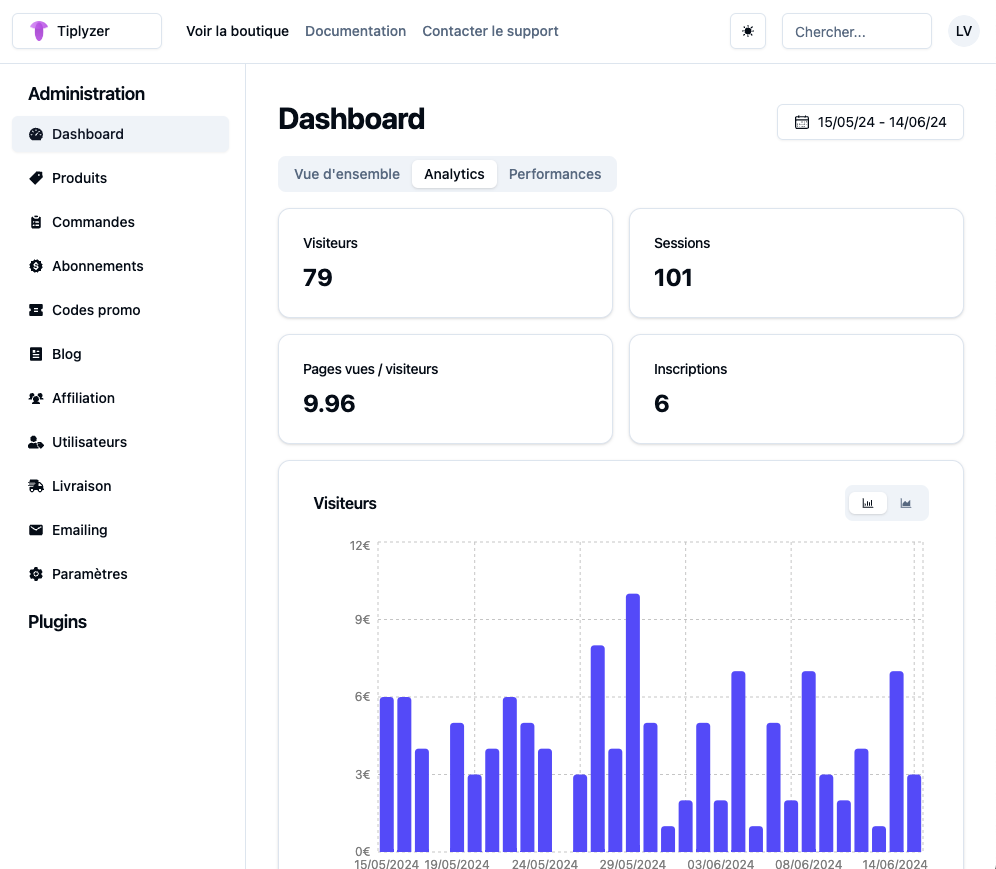The width and height of the screenshot is (996, 869).
Task: Toggle light/dark theme with sun button
Action: click(x=748, y=31)
